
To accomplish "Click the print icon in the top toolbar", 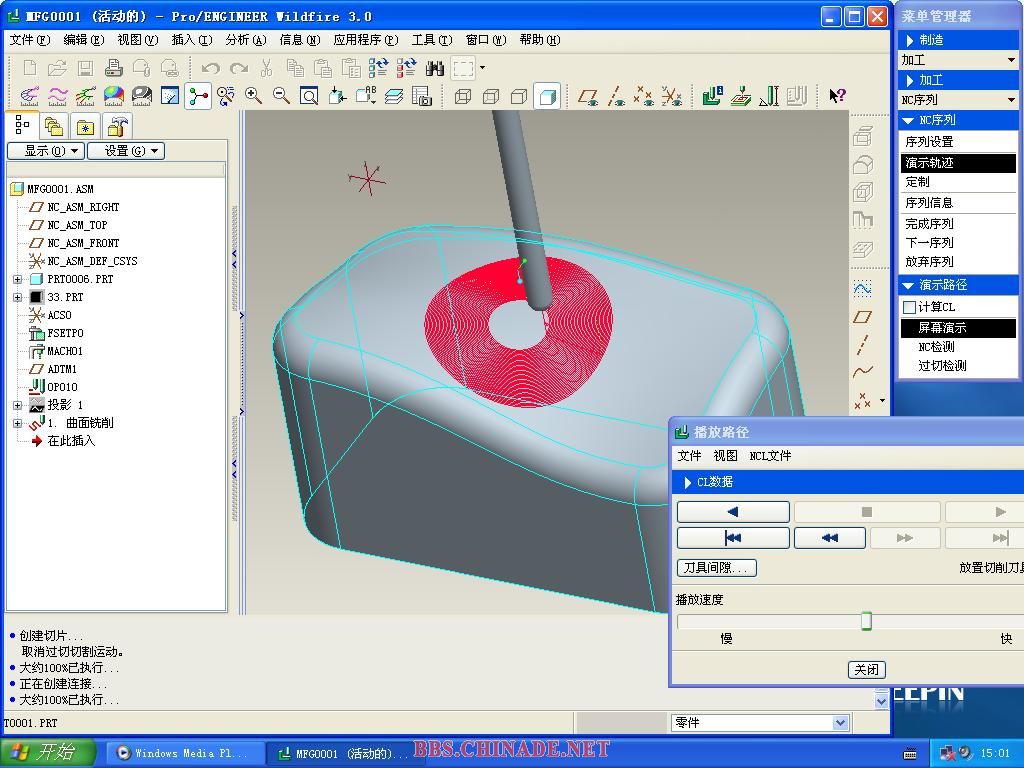I will [x=114, y=68].
